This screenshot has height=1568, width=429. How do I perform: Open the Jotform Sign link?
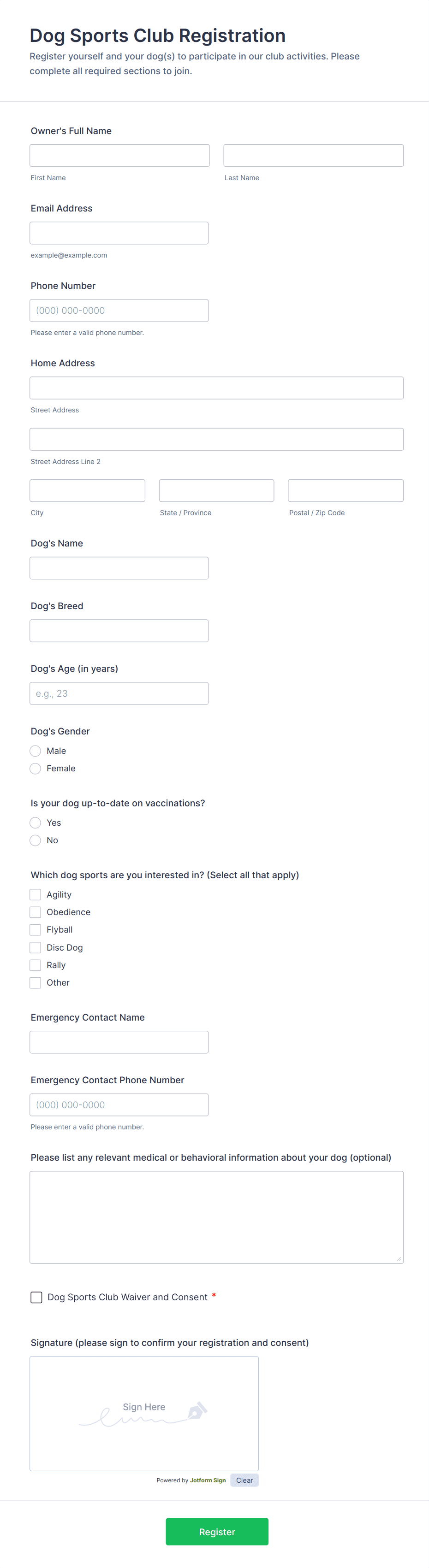(x=208, y=1480)
